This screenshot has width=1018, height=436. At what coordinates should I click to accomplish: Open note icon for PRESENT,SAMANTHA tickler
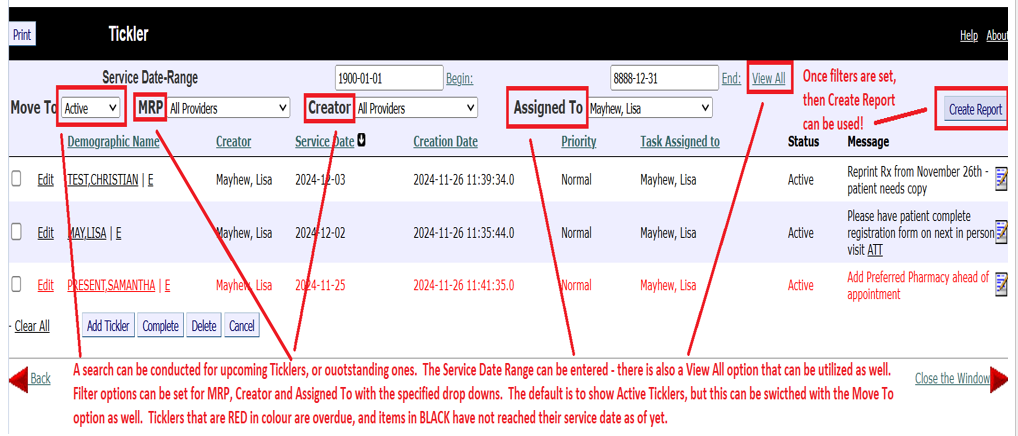pyautogui.click(x=1001, y=285)
